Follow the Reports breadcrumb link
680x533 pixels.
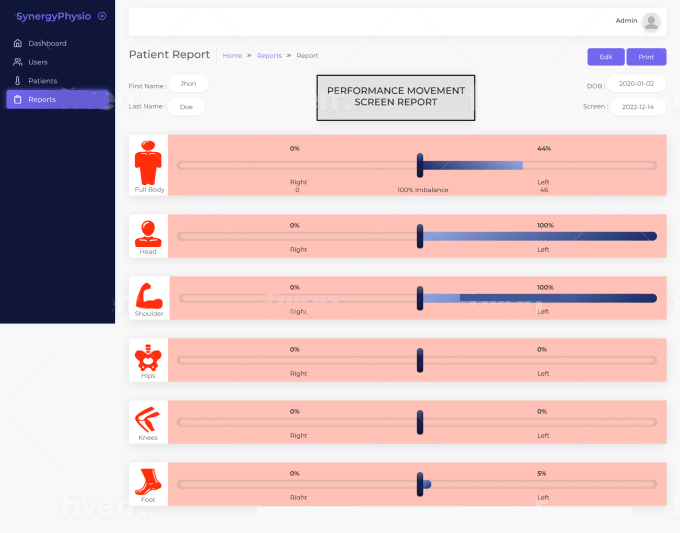coord(269,56)
